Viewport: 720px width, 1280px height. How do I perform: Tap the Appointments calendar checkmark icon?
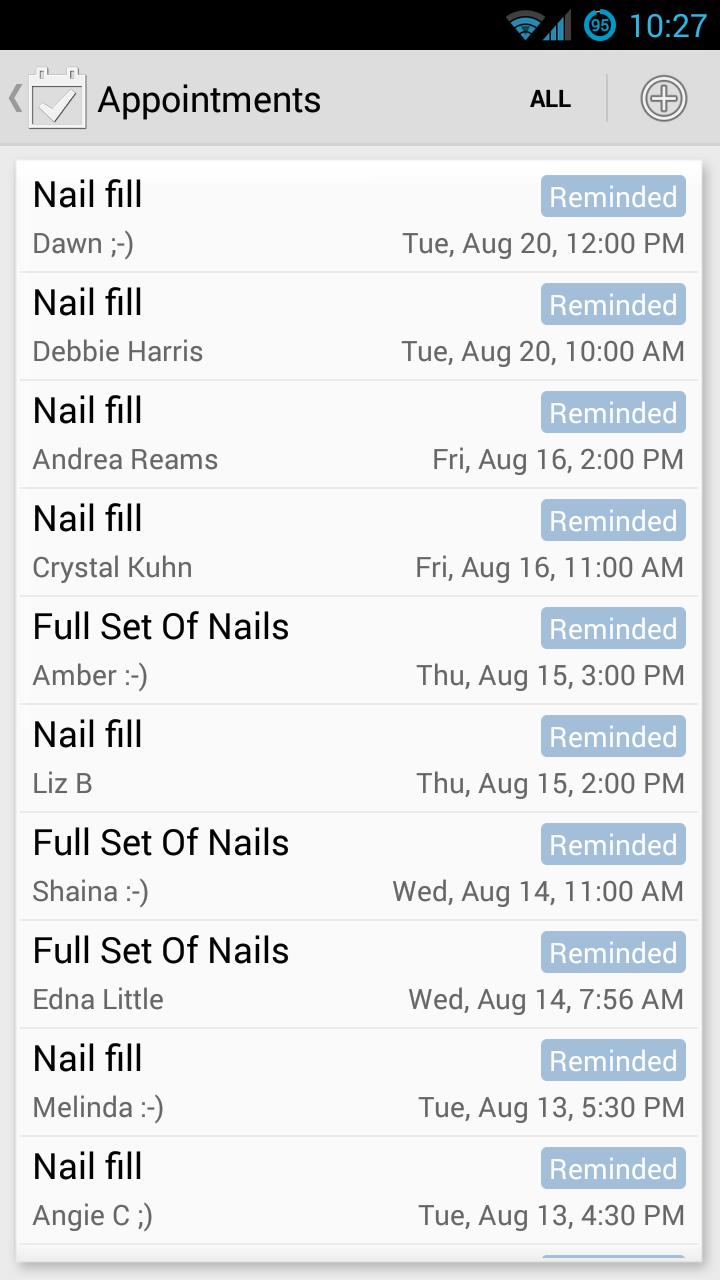coord(57,99)
